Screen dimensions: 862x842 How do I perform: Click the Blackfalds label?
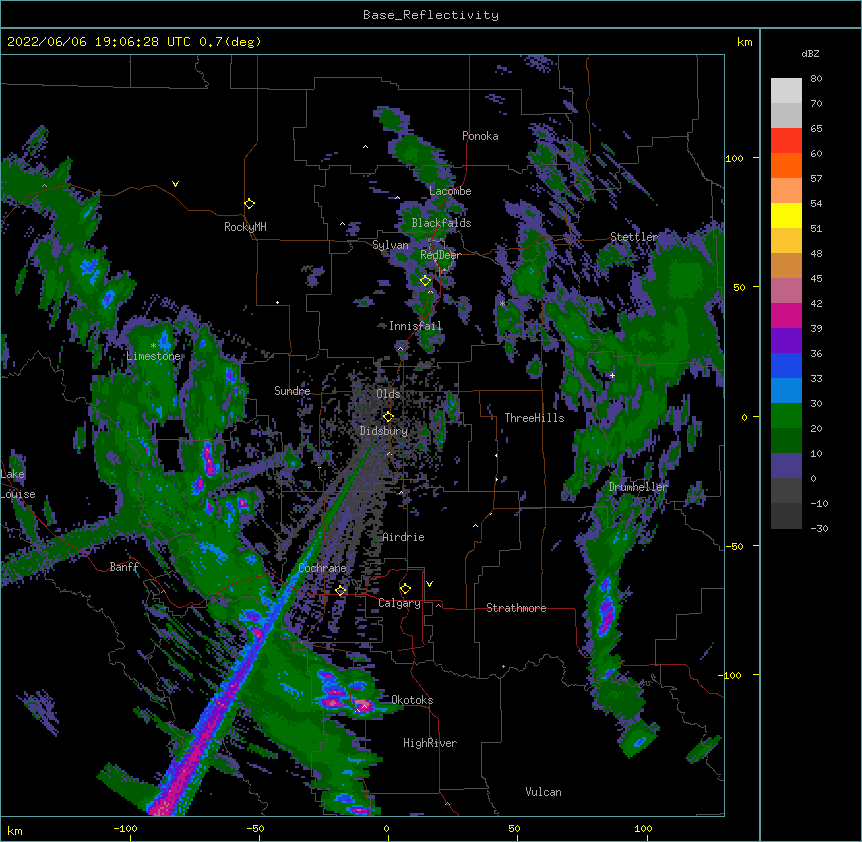(x=441, y=223)
